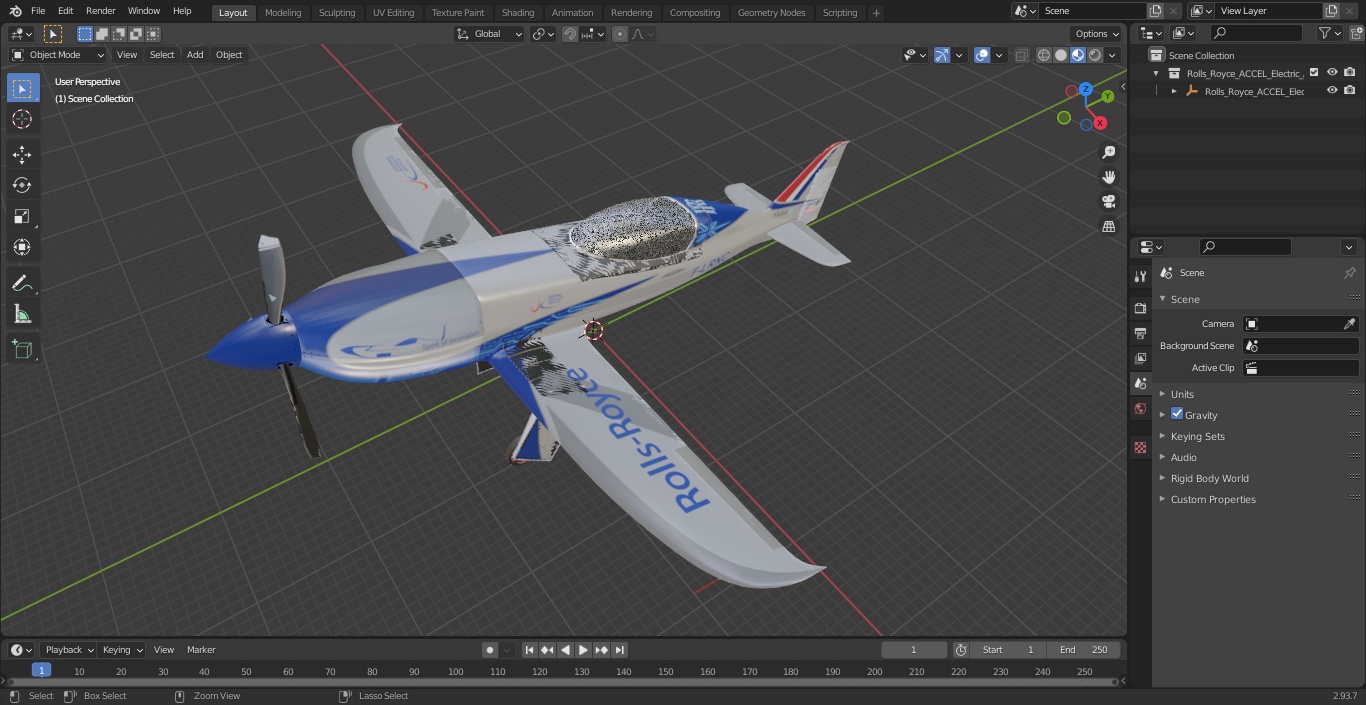
Task: Click the viewport zoom magnifier icon
Action: point(1108,152)
